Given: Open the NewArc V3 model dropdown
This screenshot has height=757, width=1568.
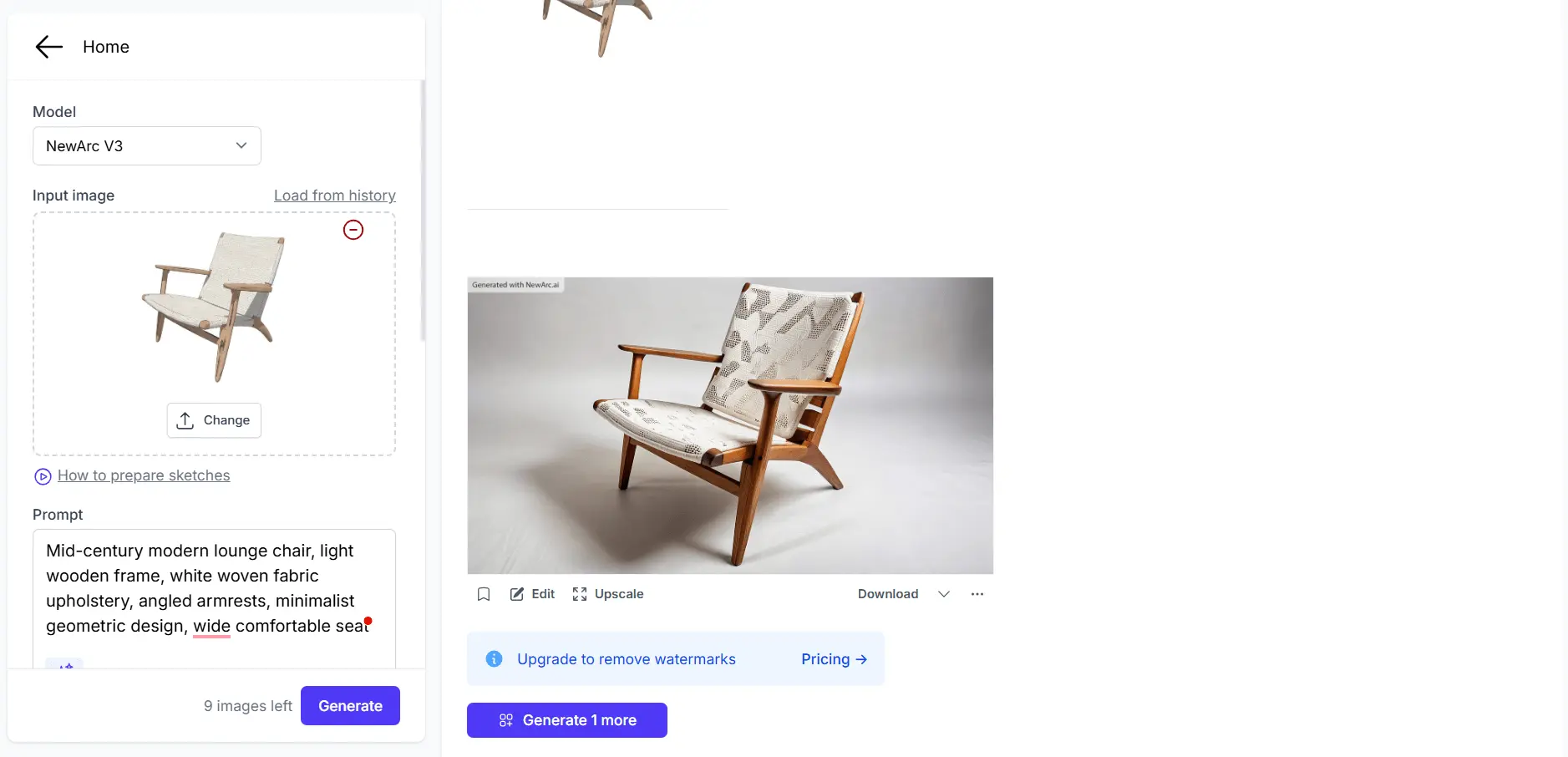Looking at the screenshot, I should click(147, 146).
